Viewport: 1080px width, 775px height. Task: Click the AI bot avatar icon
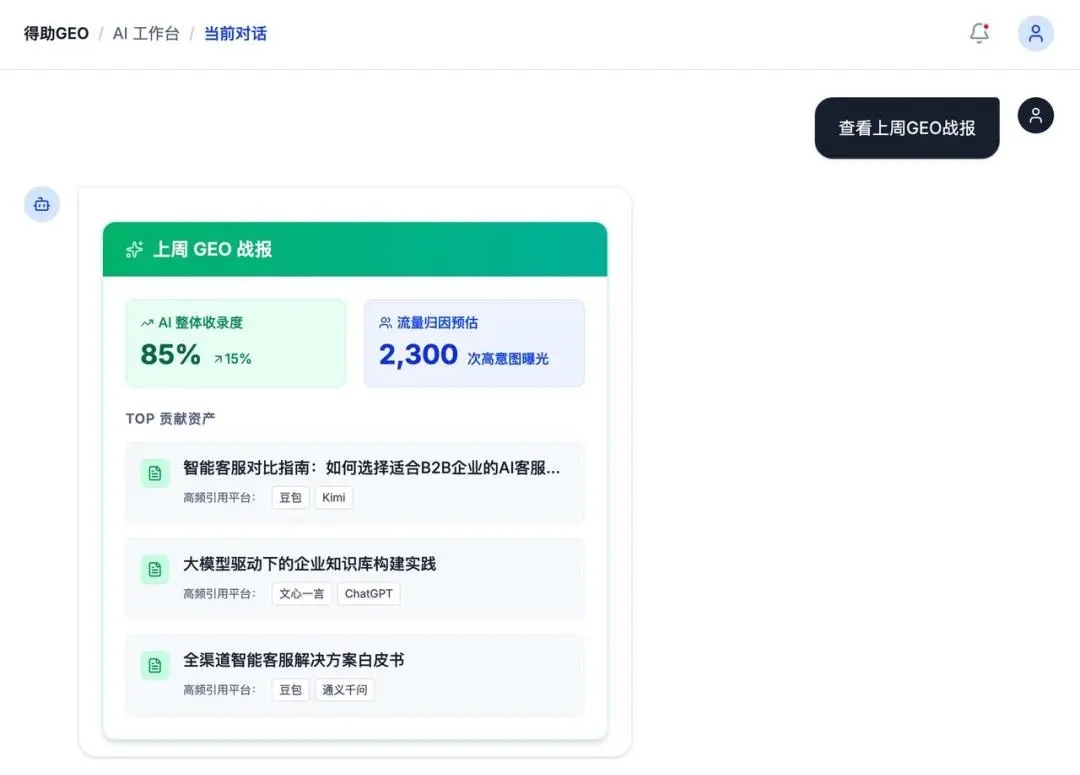pyautogui.click(x=42, y=204)
